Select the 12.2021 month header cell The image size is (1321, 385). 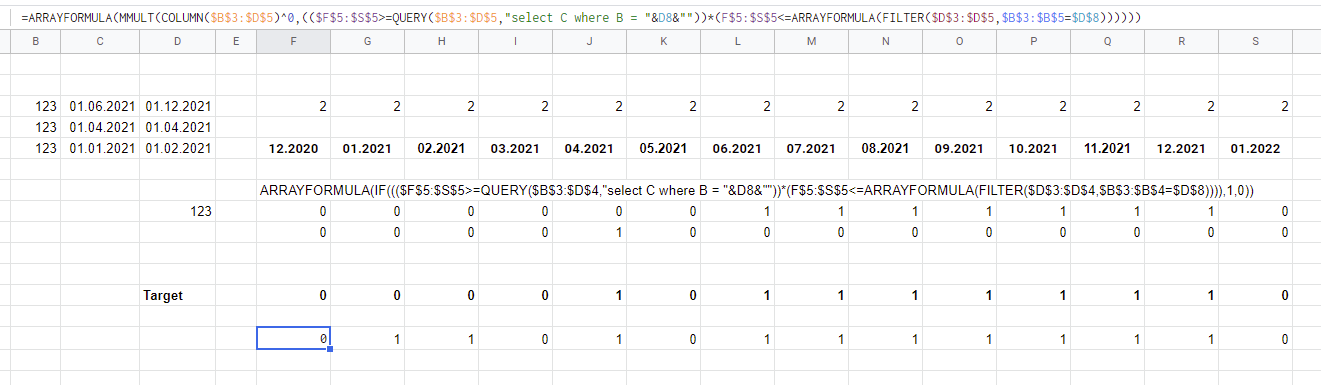[x=1182, y=148]
